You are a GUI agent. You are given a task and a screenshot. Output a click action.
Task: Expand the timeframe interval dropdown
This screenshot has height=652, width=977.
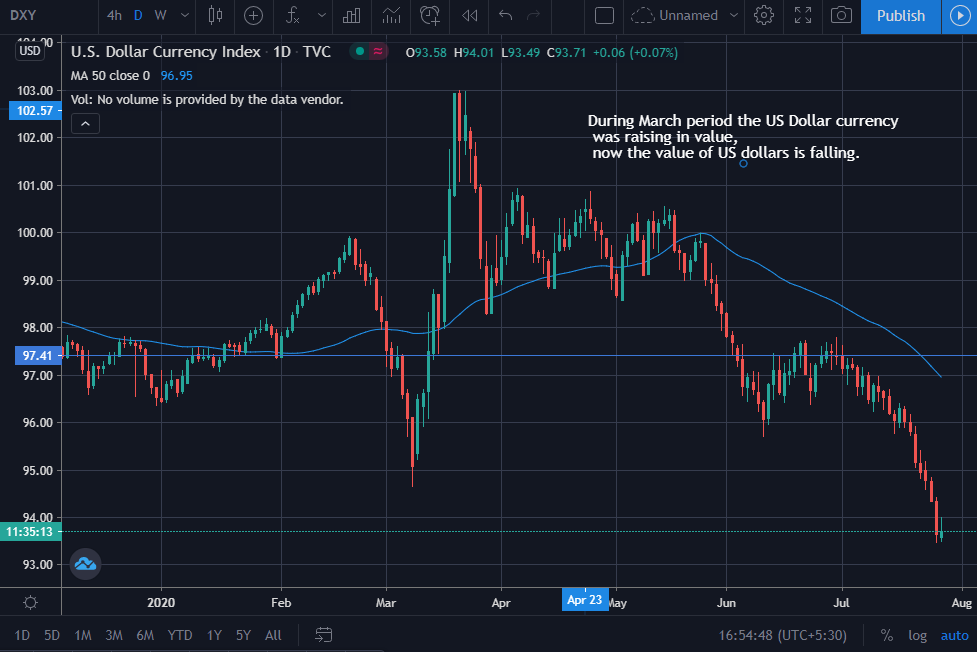[184, 16]
